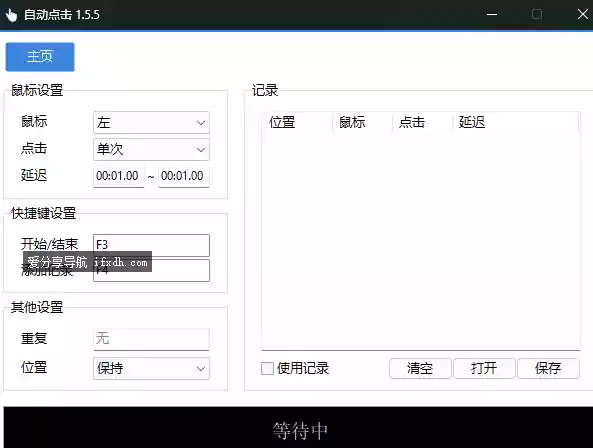Click the 重复 field showing 无
The image size is (593, 448).
click(151, 339)
